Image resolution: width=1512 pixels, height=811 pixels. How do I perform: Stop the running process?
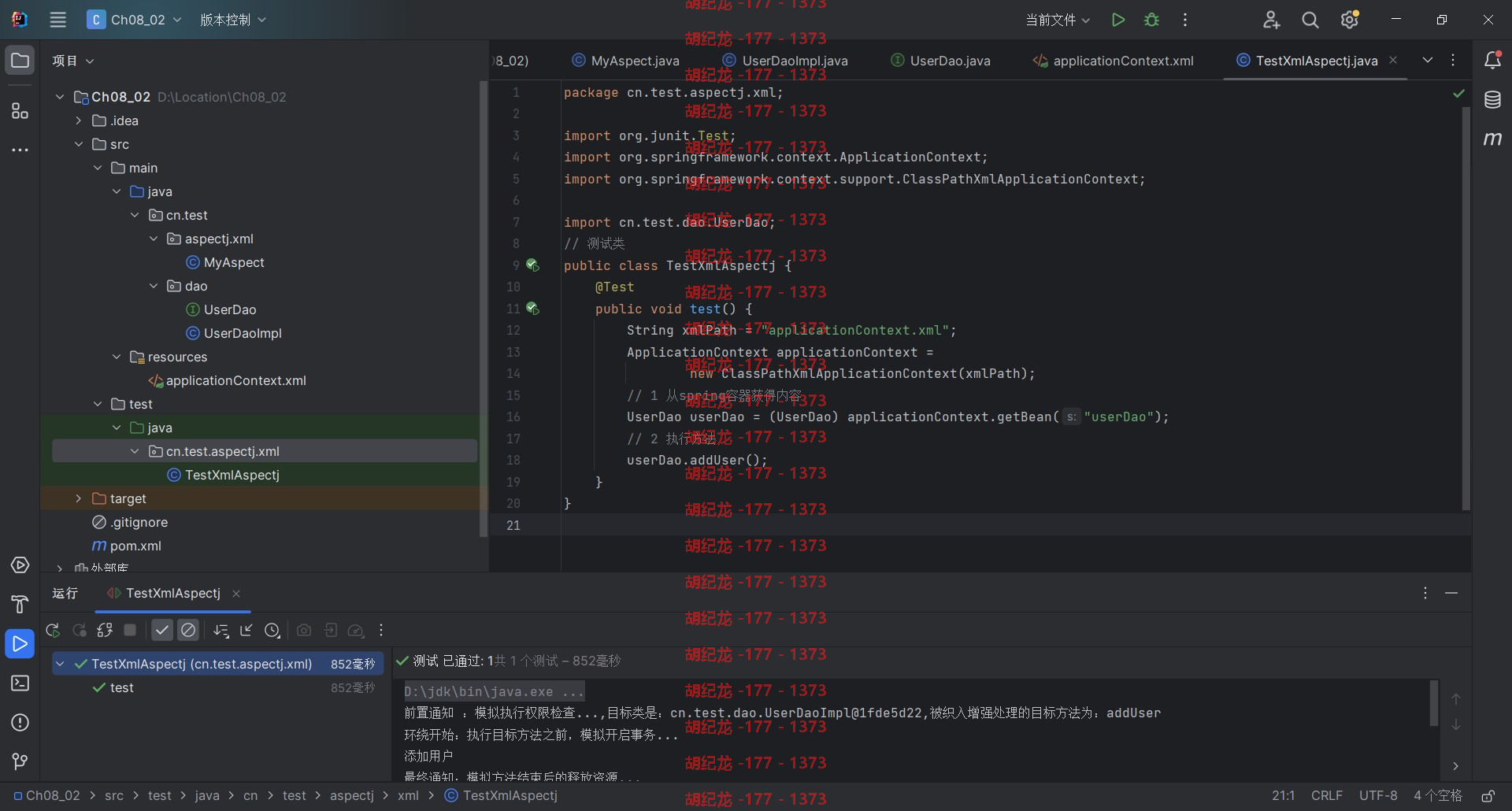point(130,630)
